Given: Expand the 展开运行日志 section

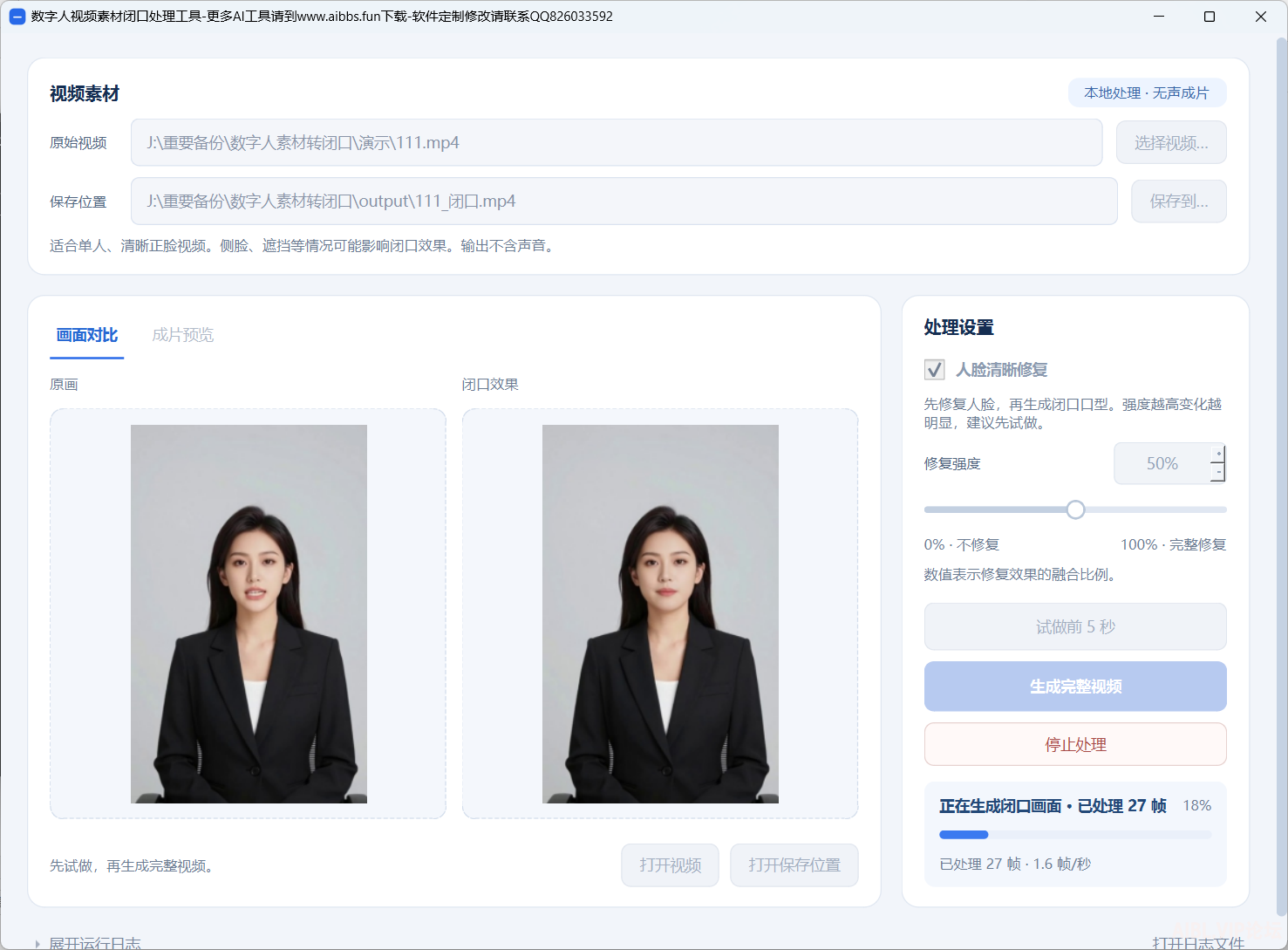Looking at the screenshot, I should pos(87,943).
